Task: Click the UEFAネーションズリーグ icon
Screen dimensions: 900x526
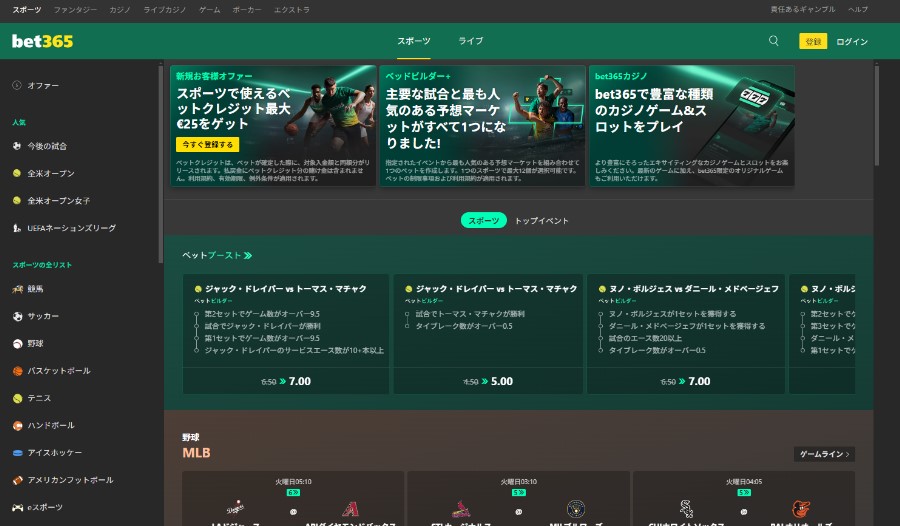Action: [17, 228]
